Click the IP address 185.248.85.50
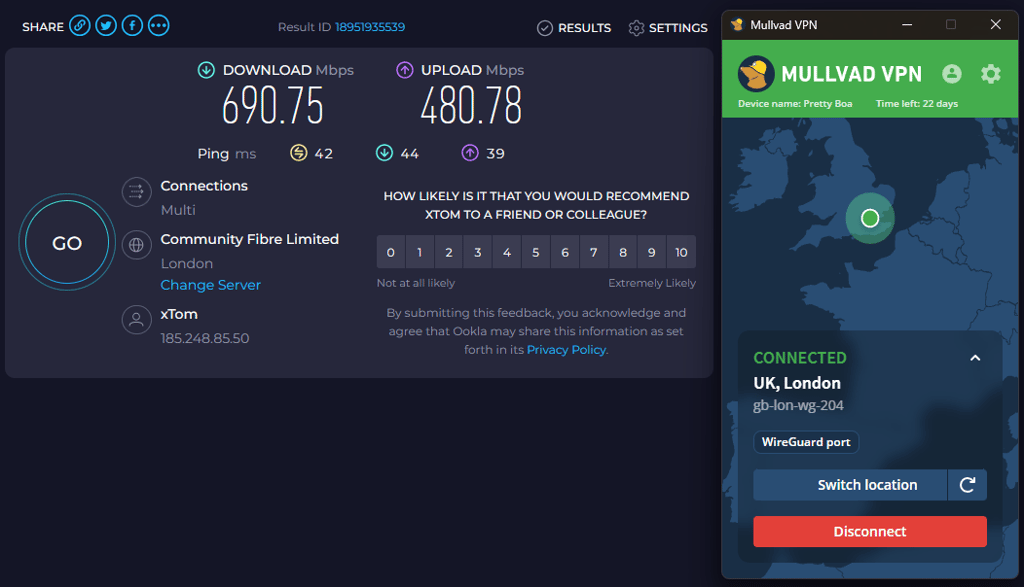Viewport: 1024px width, 587px height. [x=205, y=338]
